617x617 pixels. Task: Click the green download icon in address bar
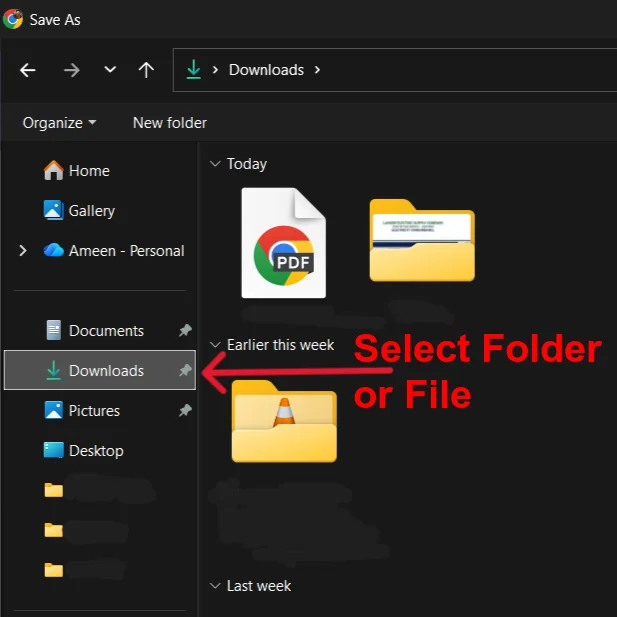click(194, 69)
